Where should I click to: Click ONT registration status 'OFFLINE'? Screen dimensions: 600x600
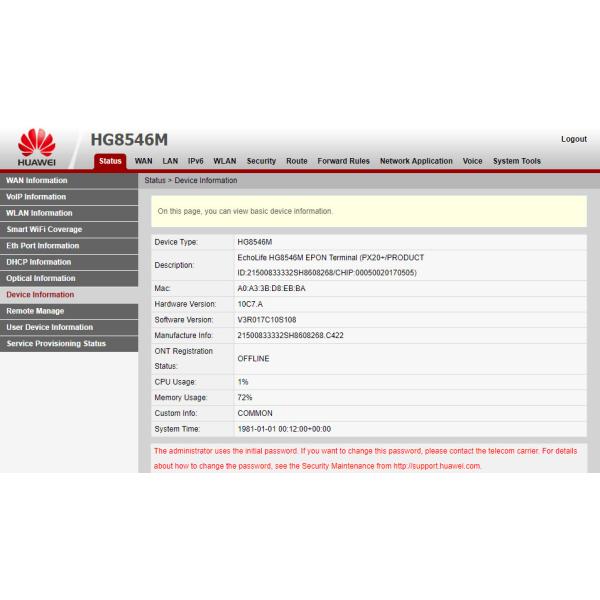(253, 359)
